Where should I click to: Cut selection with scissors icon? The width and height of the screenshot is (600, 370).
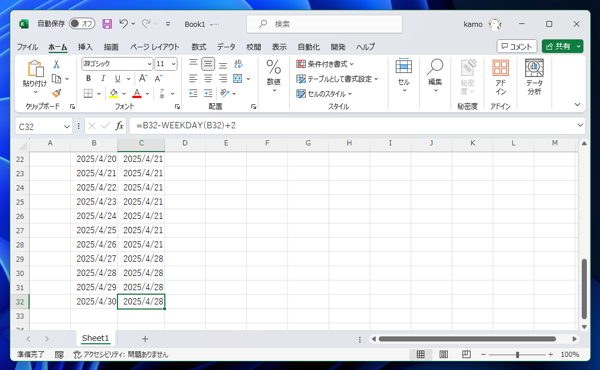(x=57, y=64)
